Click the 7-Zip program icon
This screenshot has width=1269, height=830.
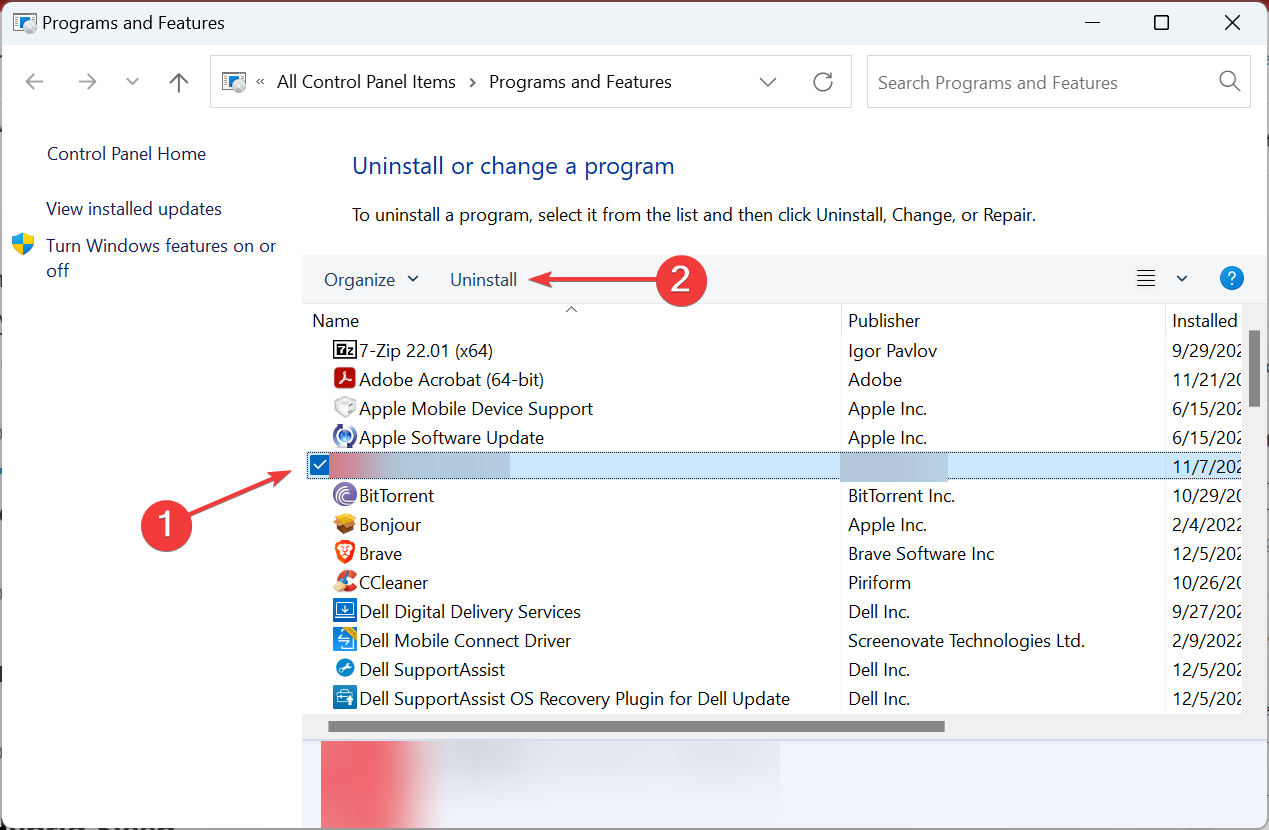pyautogui.click(x=344, y=350)
